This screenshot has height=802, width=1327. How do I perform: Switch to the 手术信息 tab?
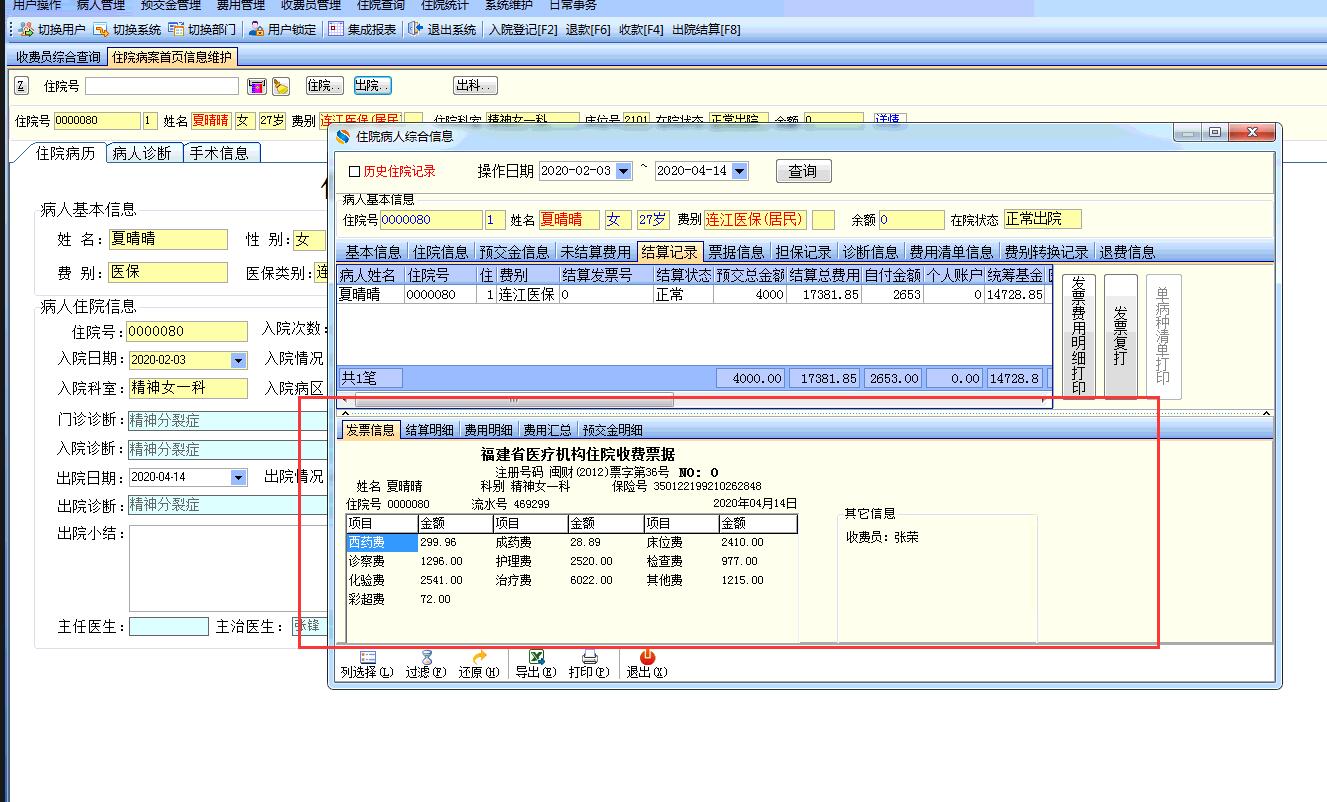point(220,153)
